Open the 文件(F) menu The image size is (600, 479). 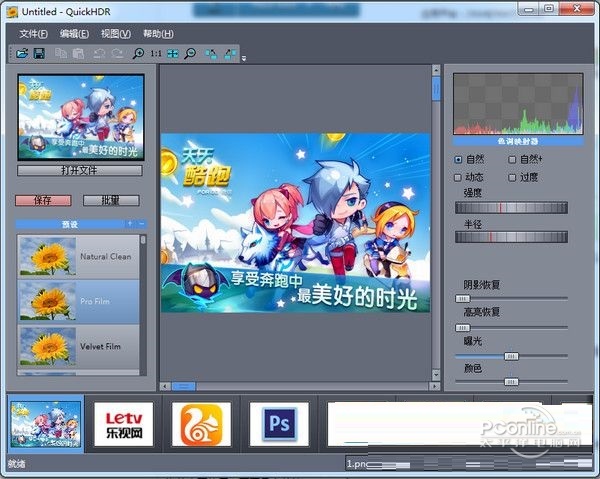(x=34, y=34)
